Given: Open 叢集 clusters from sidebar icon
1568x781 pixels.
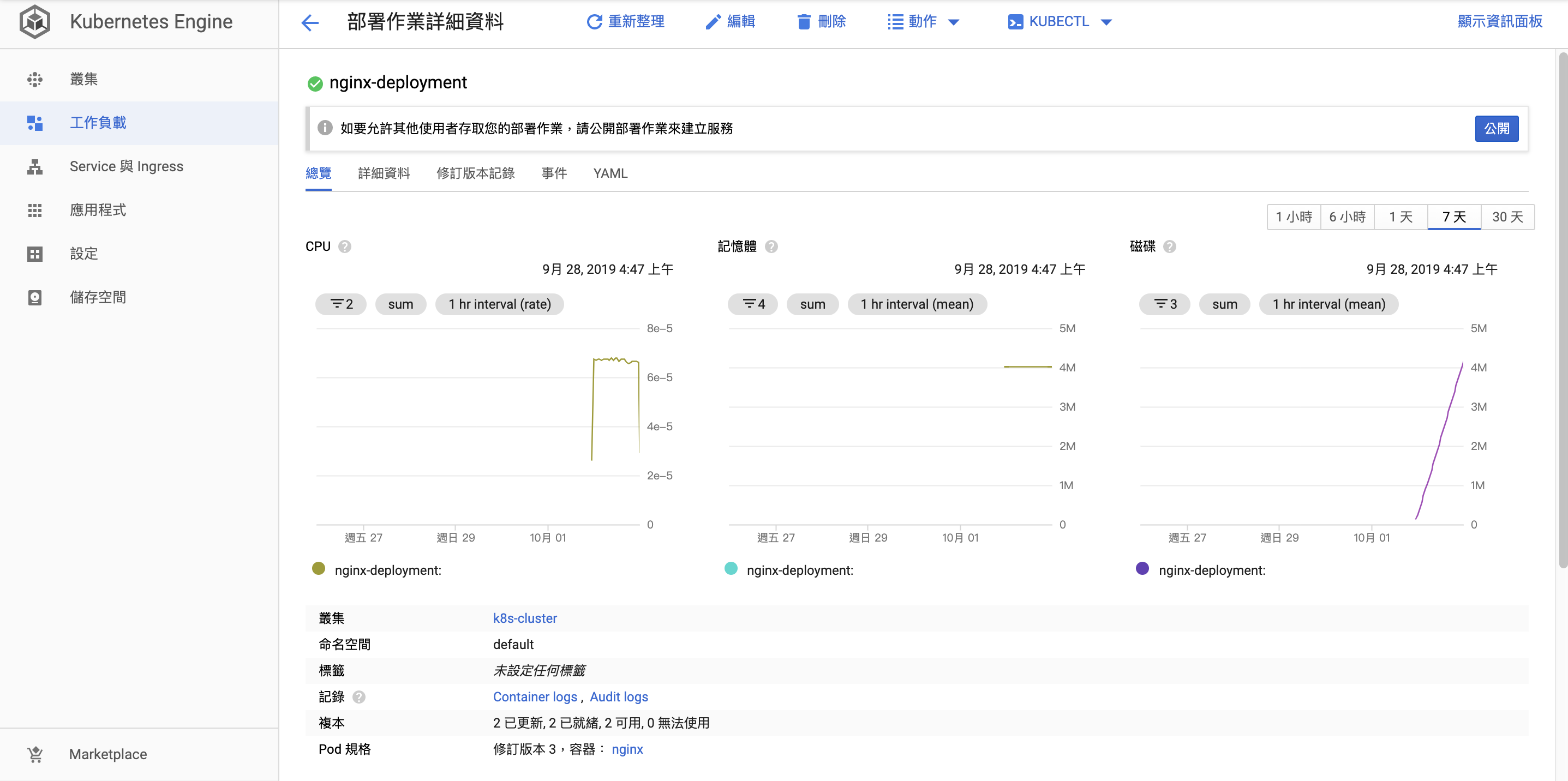Looking at the screenshot, I should click(35, 79).
